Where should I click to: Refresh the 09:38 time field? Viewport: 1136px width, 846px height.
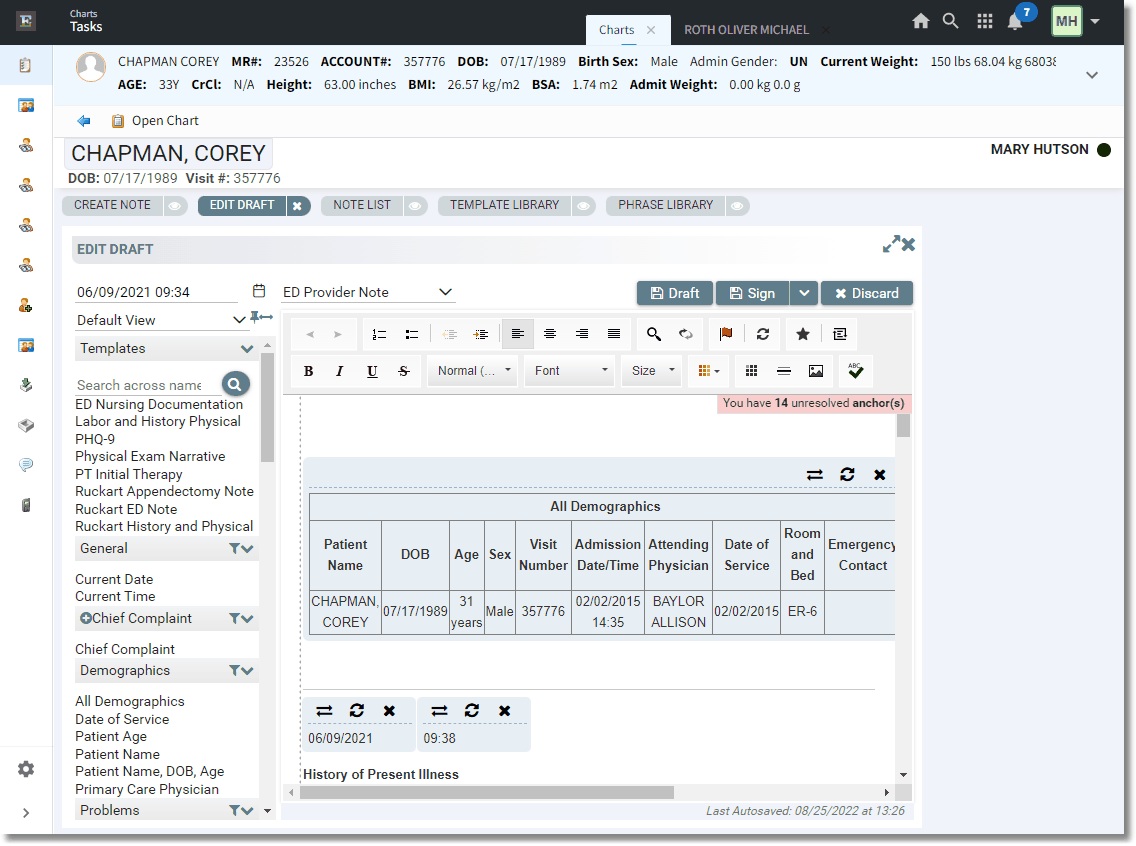coord(472,711)
